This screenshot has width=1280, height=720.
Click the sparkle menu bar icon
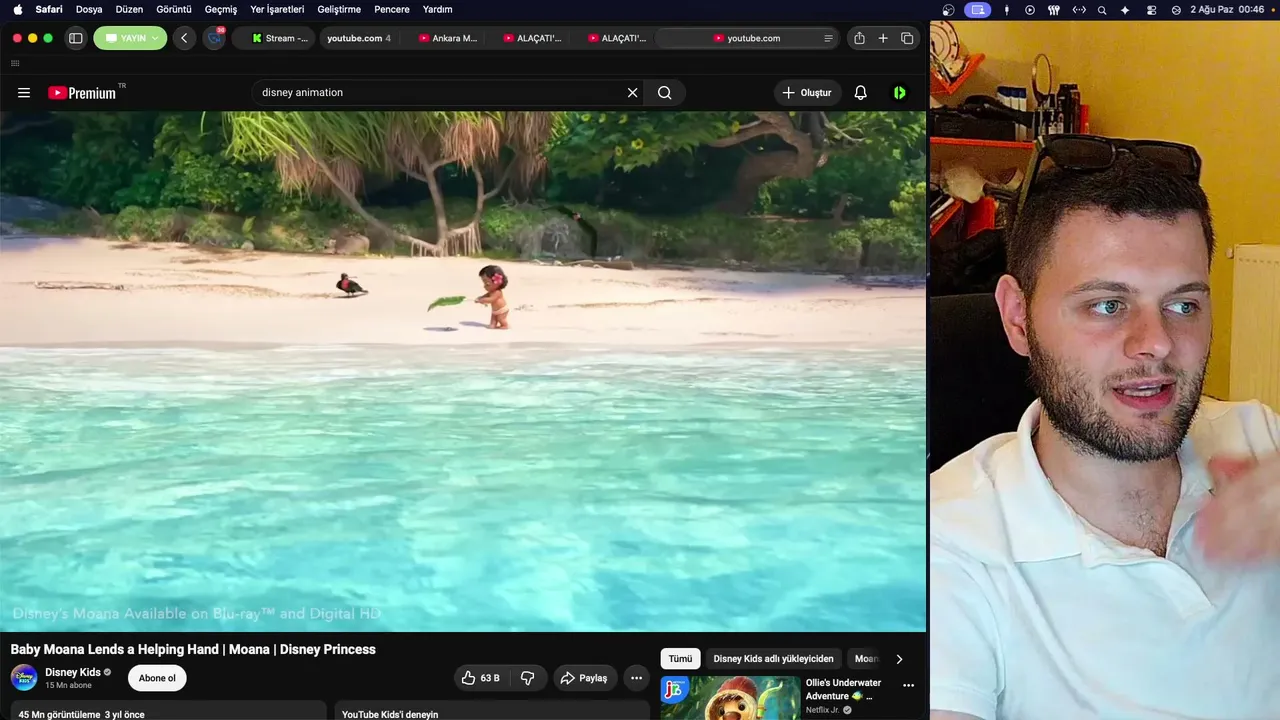click(x=1125, y=10)
